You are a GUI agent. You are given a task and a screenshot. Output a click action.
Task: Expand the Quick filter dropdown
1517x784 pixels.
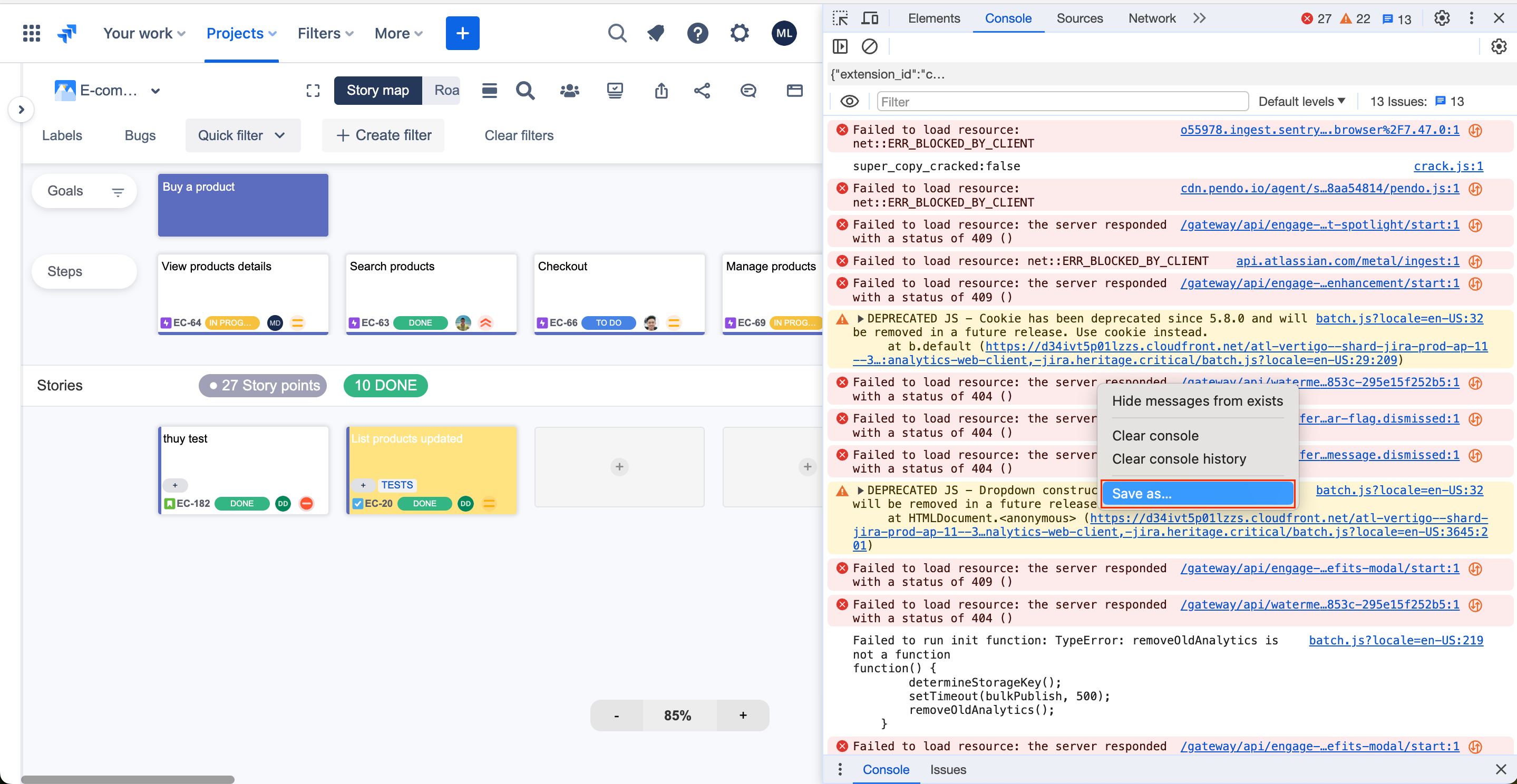[x=242, y=135]
